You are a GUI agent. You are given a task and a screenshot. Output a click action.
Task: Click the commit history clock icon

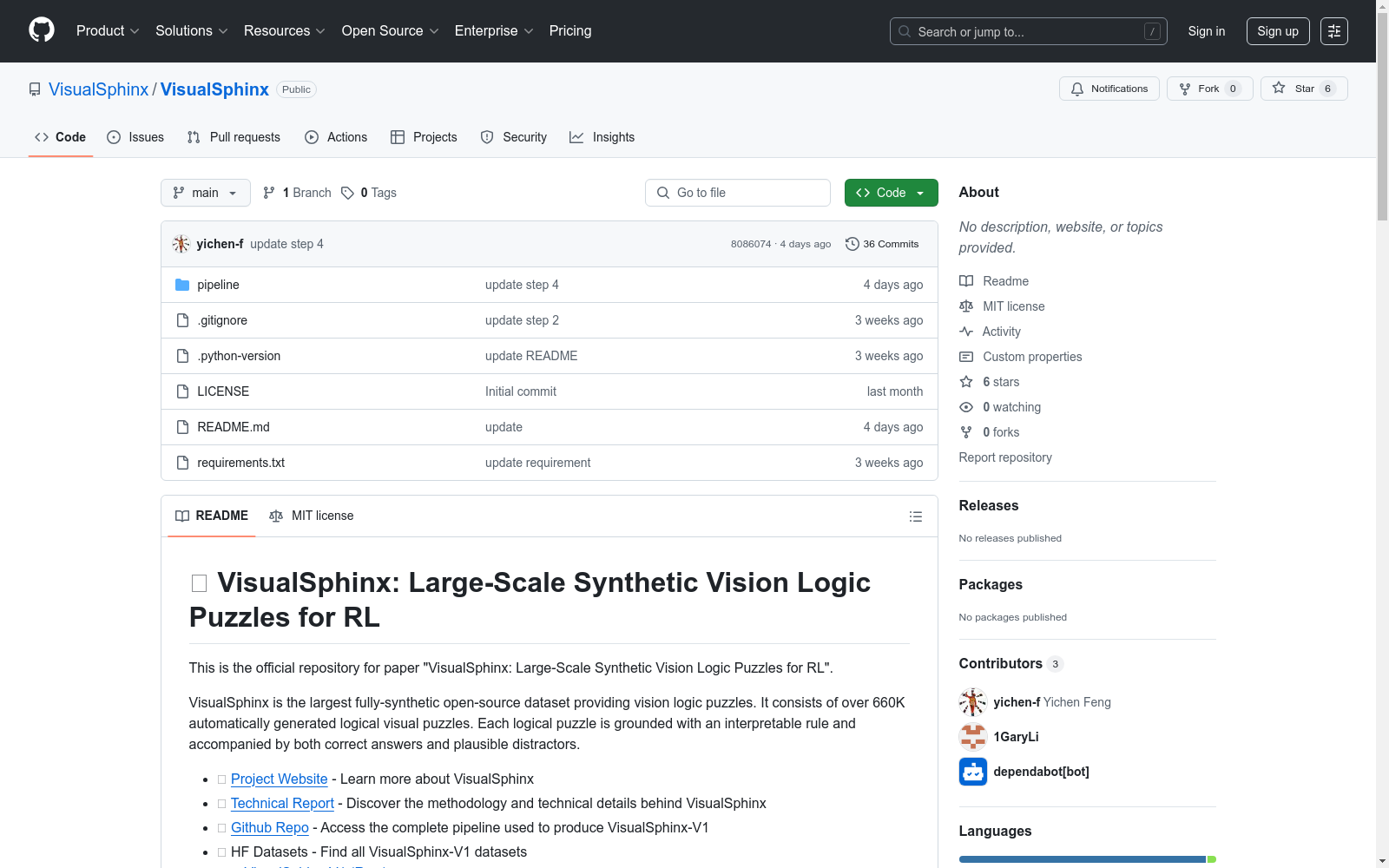[852, 244]
